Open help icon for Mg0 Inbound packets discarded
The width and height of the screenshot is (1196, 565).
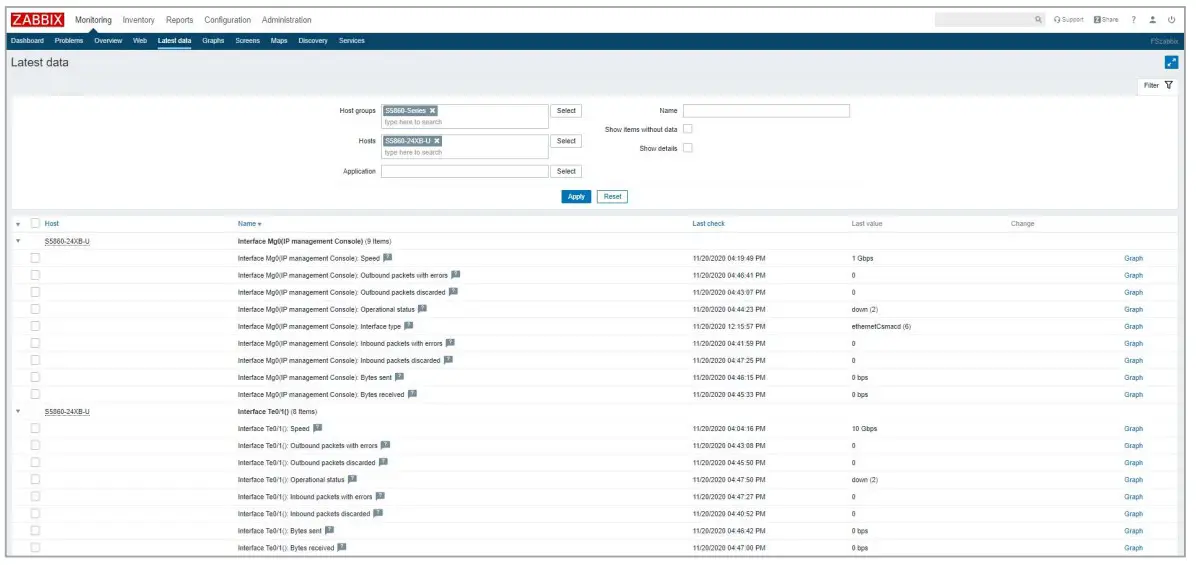pyautogui.click(x=448, y=360)
